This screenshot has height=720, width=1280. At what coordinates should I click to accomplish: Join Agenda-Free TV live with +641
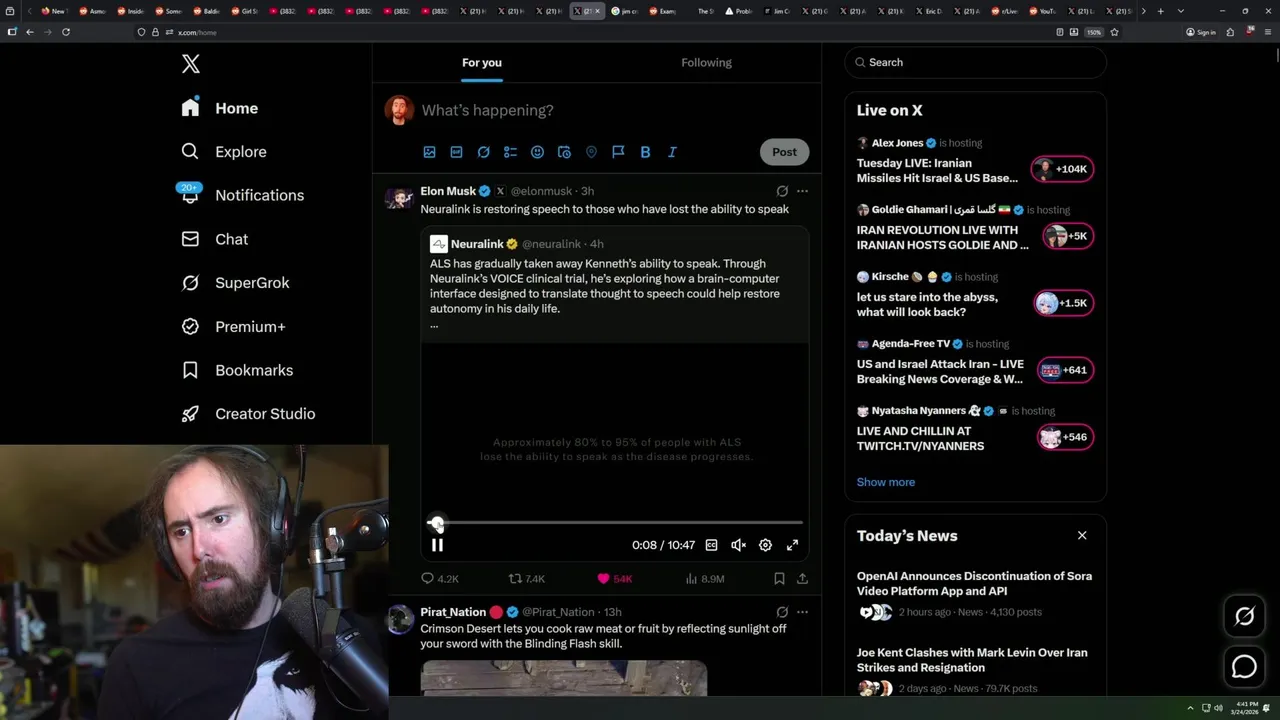[1065, 370]
